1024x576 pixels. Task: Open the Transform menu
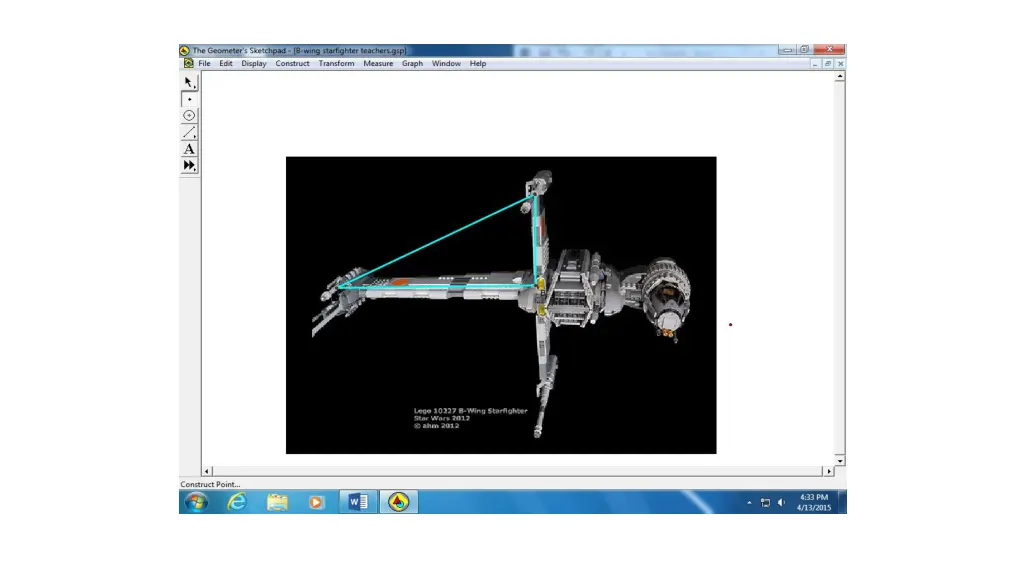pos(336,63)
